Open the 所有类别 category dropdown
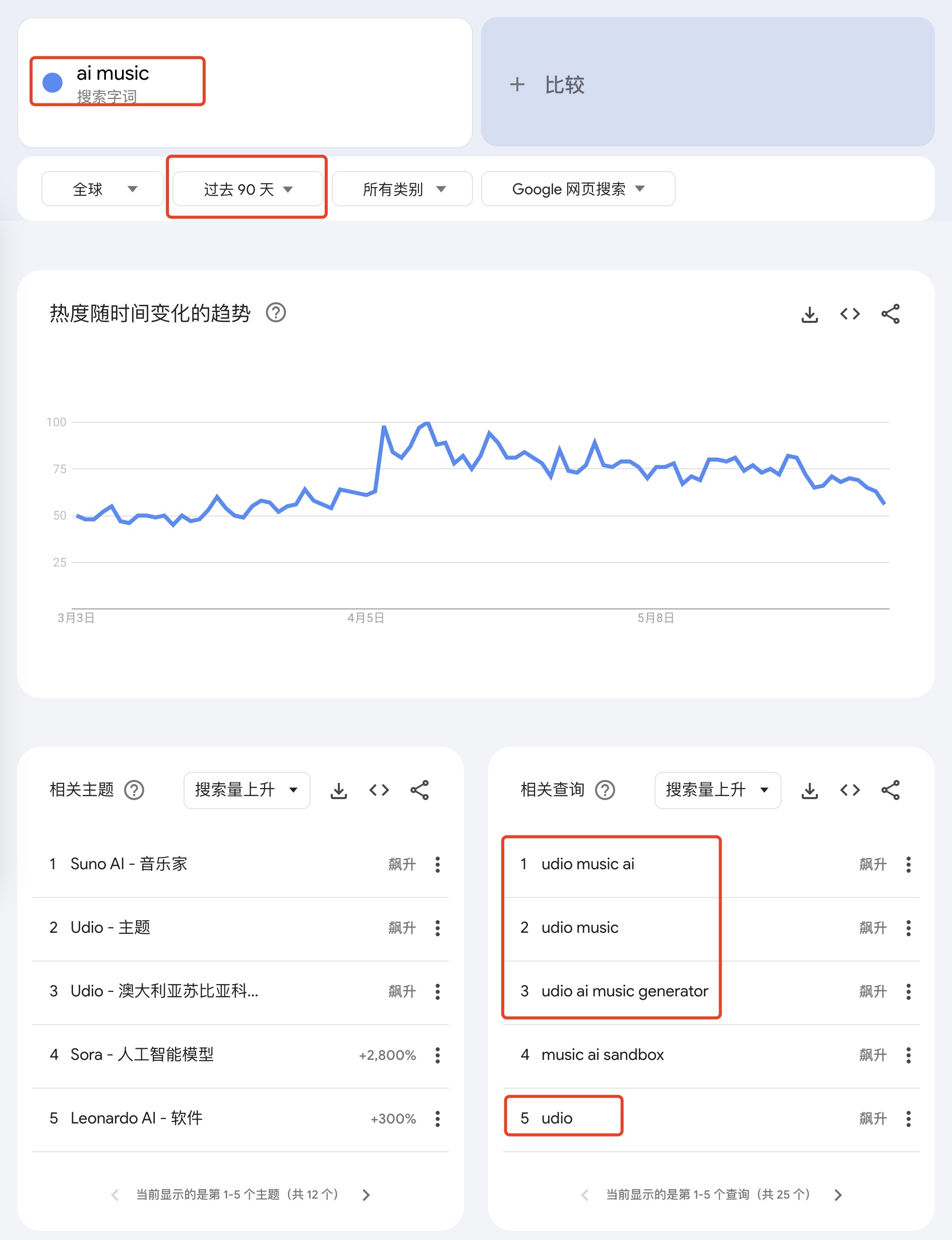Viewport: 952px width, 1240px height. 402,189
